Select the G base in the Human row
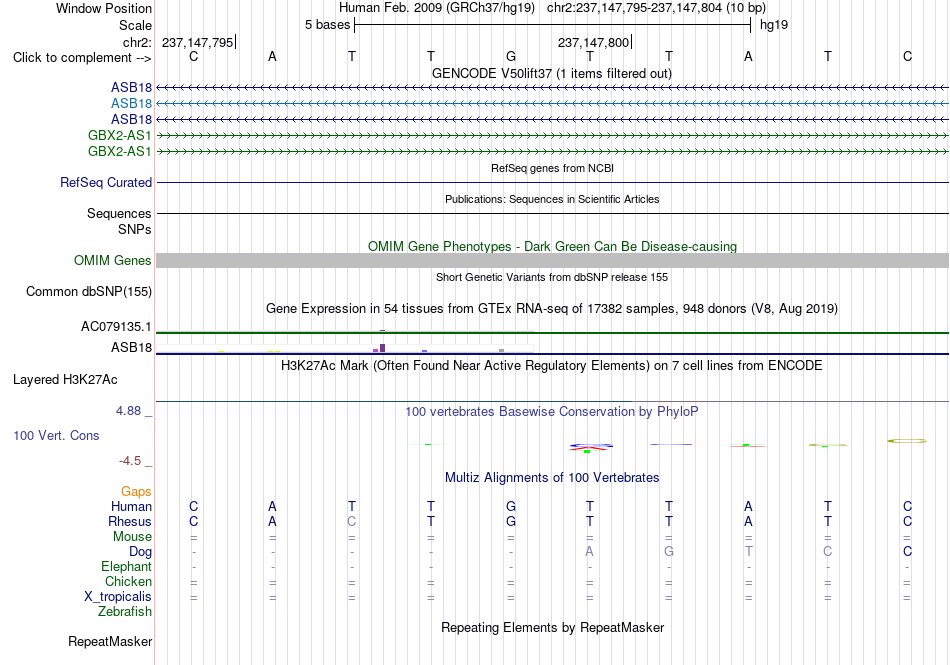950x665 pixels. pos(511,506)
